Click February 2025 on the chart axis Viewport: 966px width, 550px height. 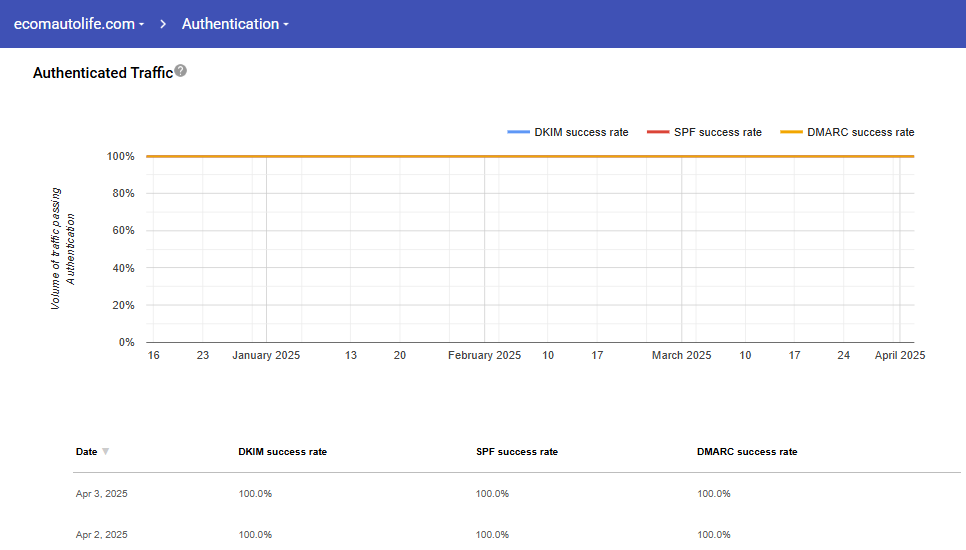tap(484, 355)
